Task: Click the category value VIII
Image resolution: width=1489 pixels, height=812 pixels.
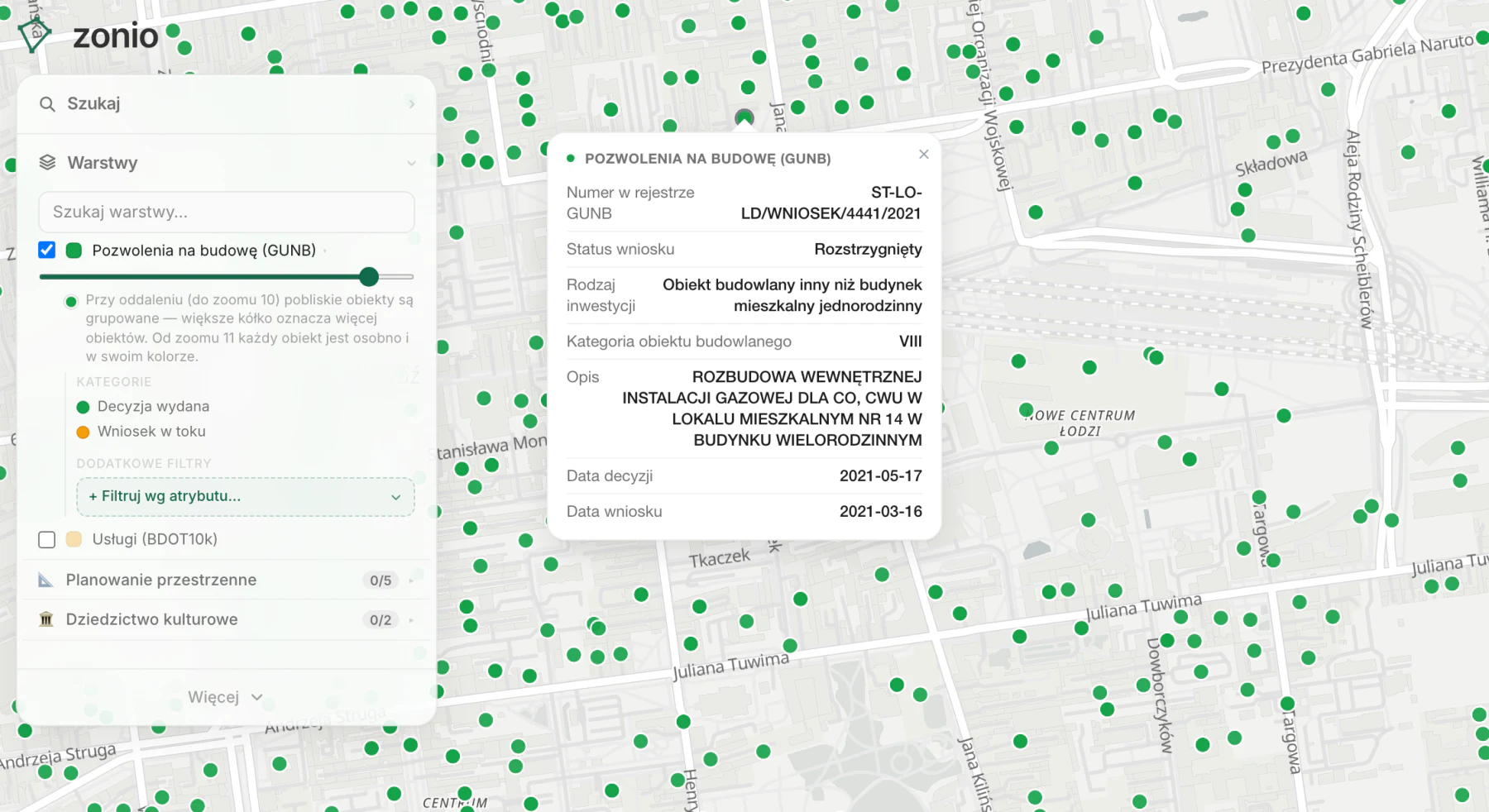Action: [911, 342]
